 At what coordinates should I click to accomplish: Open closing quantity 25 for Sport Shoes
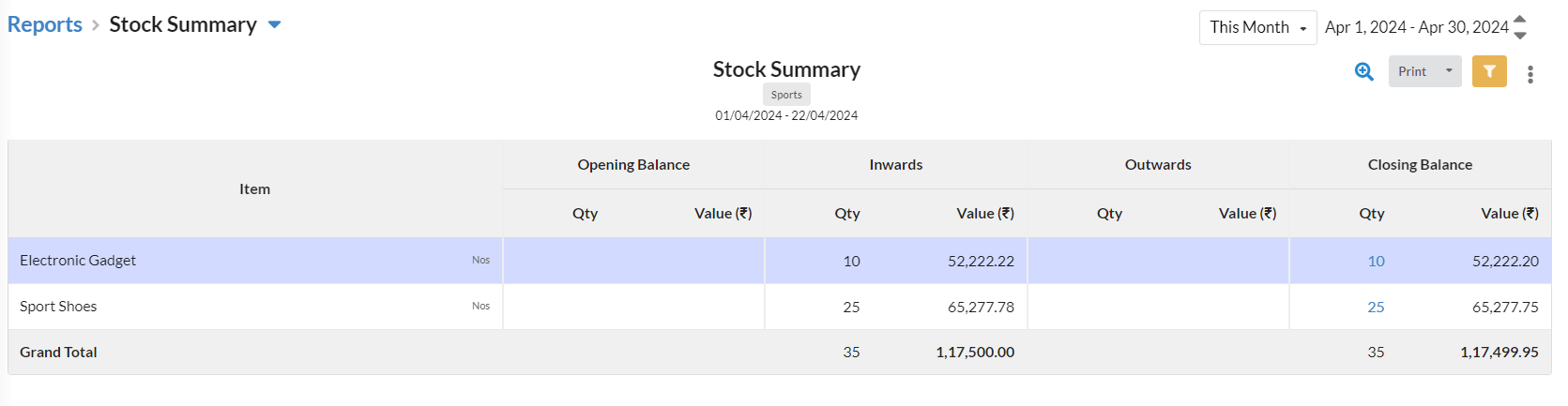1376,307
